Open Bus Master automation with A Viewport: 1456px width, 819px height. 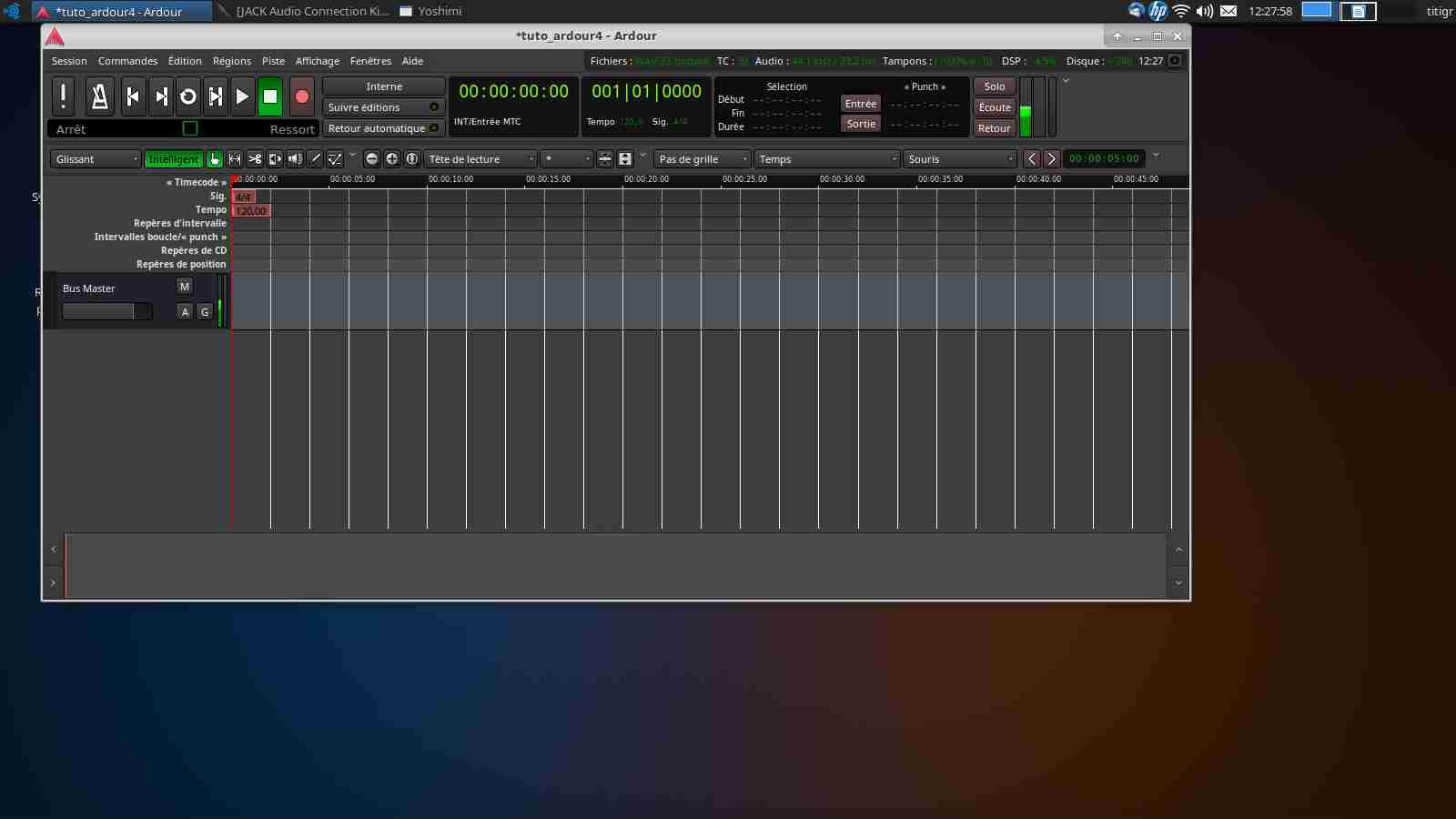pos(185,311)
